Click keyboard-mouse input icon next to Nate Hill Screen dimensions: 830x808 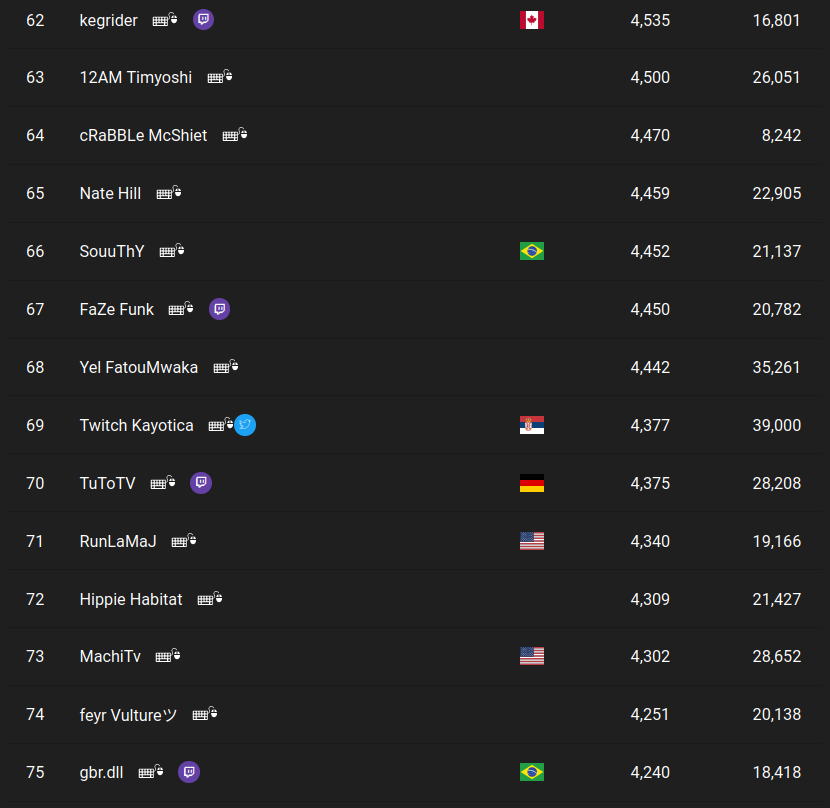tap(169, 193)
